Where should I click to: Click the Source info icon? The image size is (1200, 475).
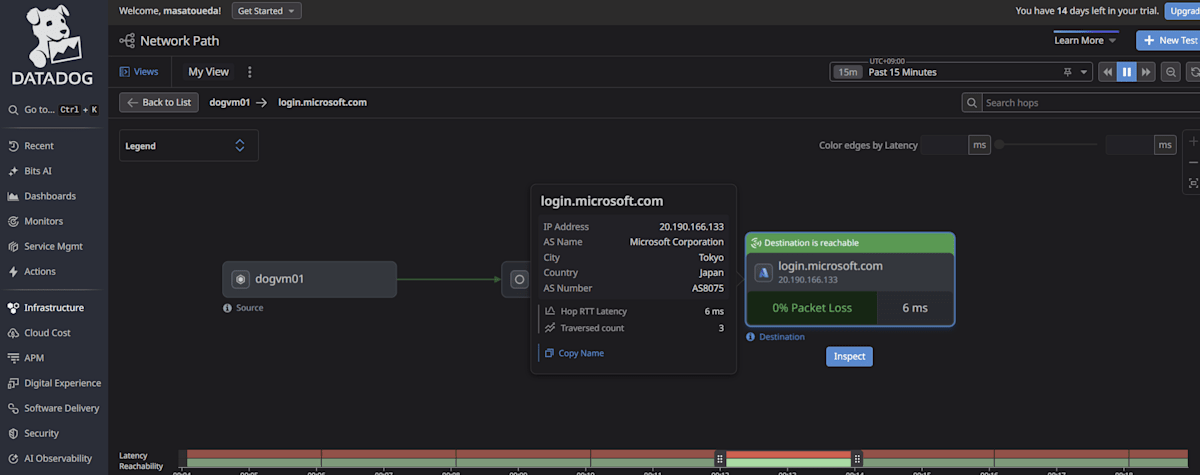click(x=228, y=308)
